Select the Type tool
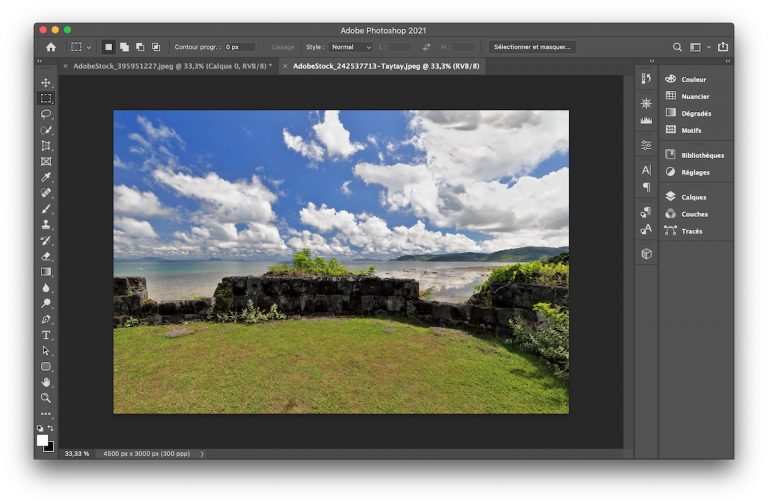 pos(46,335)
